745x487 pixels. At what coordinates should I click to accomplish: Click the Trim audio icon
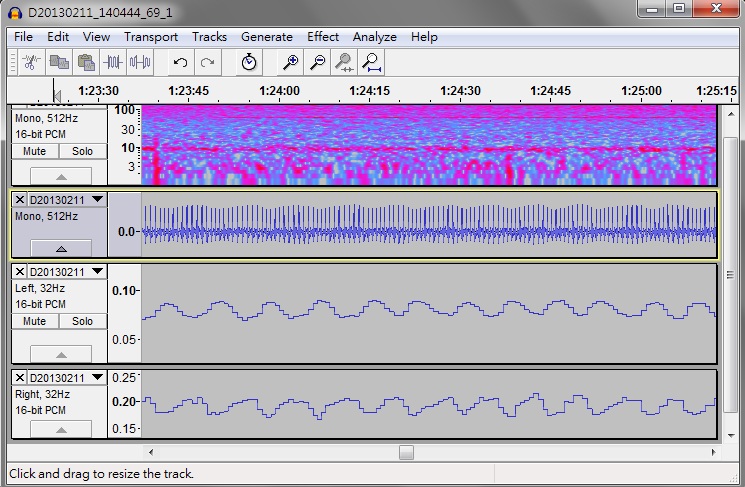[x=113, y=62]
